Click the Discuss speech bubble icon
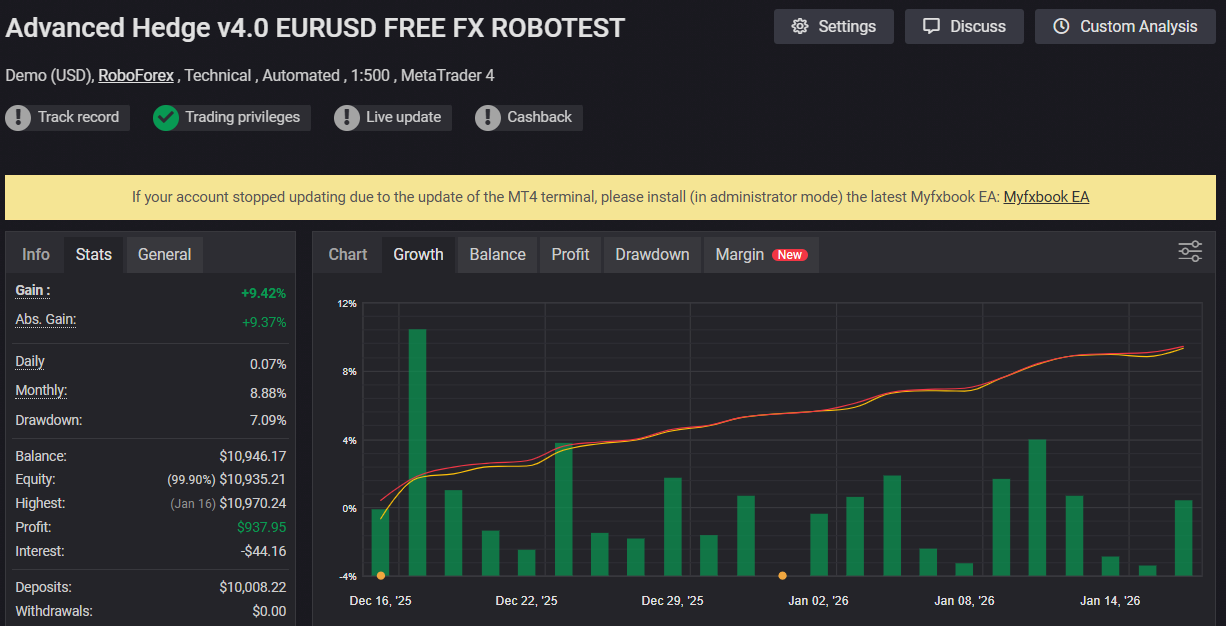 point(931,27)
